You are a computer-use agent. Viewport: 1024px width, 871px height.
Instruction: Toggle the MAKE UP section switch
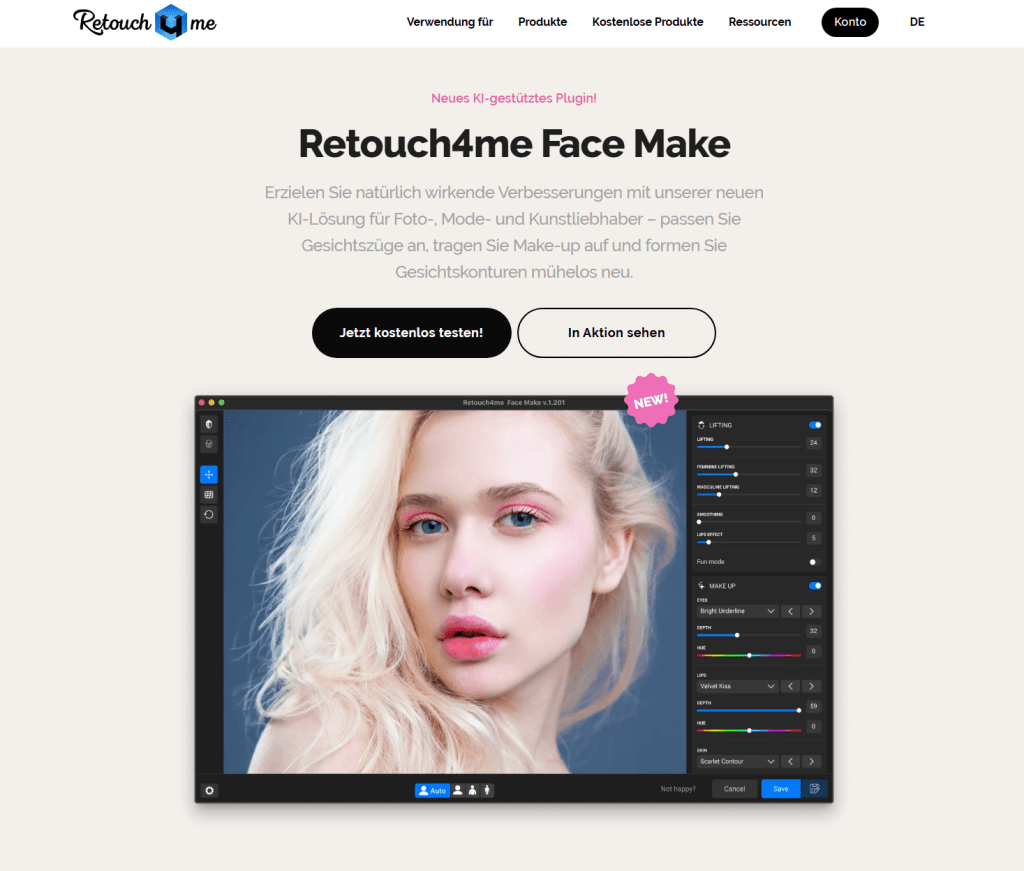coord(815,586)
